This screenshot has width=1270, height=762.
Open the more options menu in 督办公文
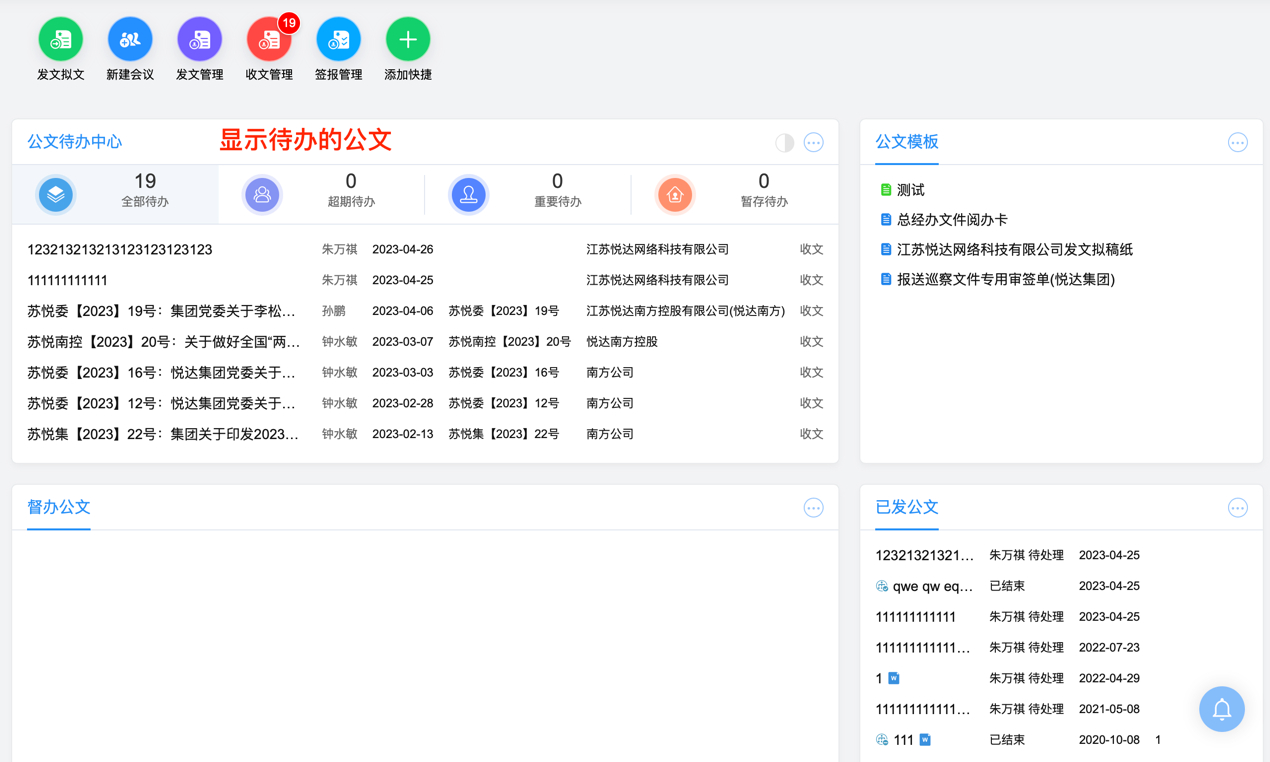814,508
